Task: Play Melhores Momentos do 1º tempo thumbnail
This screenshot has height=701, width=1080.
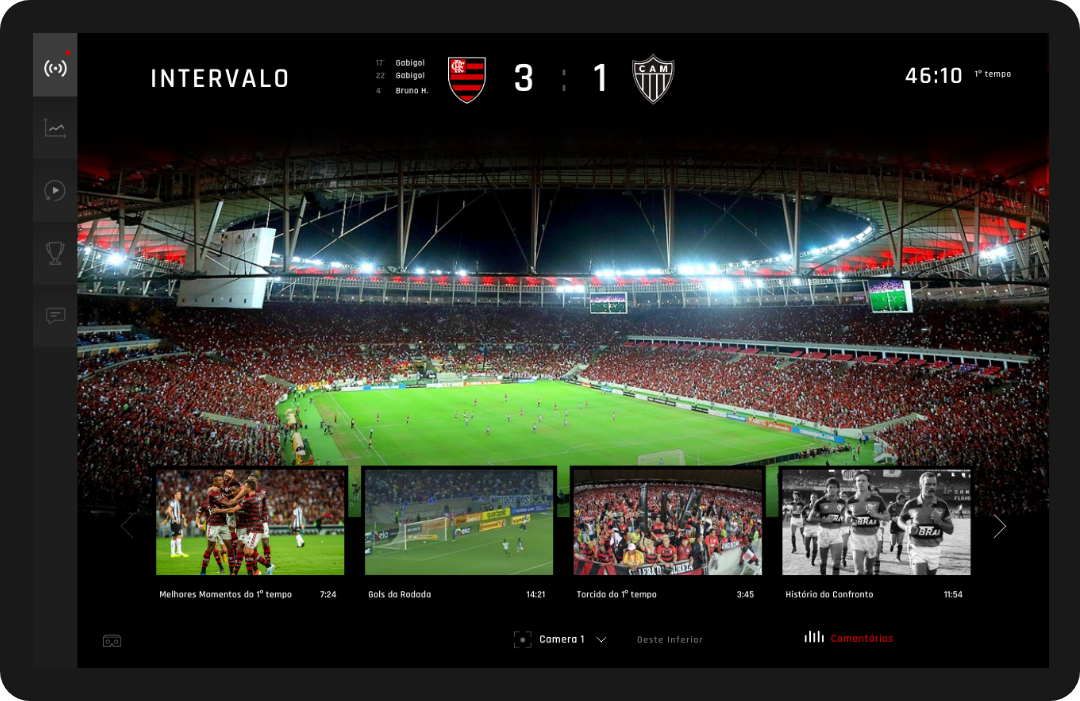Action: click(250, 522)
